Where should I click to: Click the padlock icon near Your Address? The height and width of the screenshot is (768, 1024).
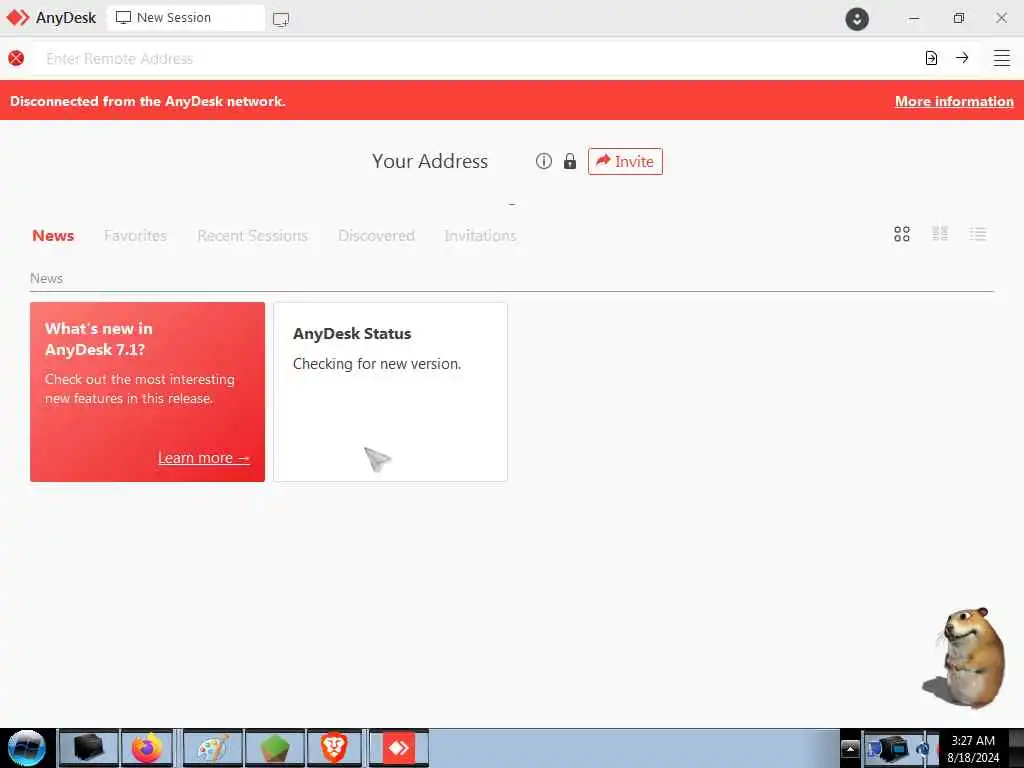click(x=570, y=161)
